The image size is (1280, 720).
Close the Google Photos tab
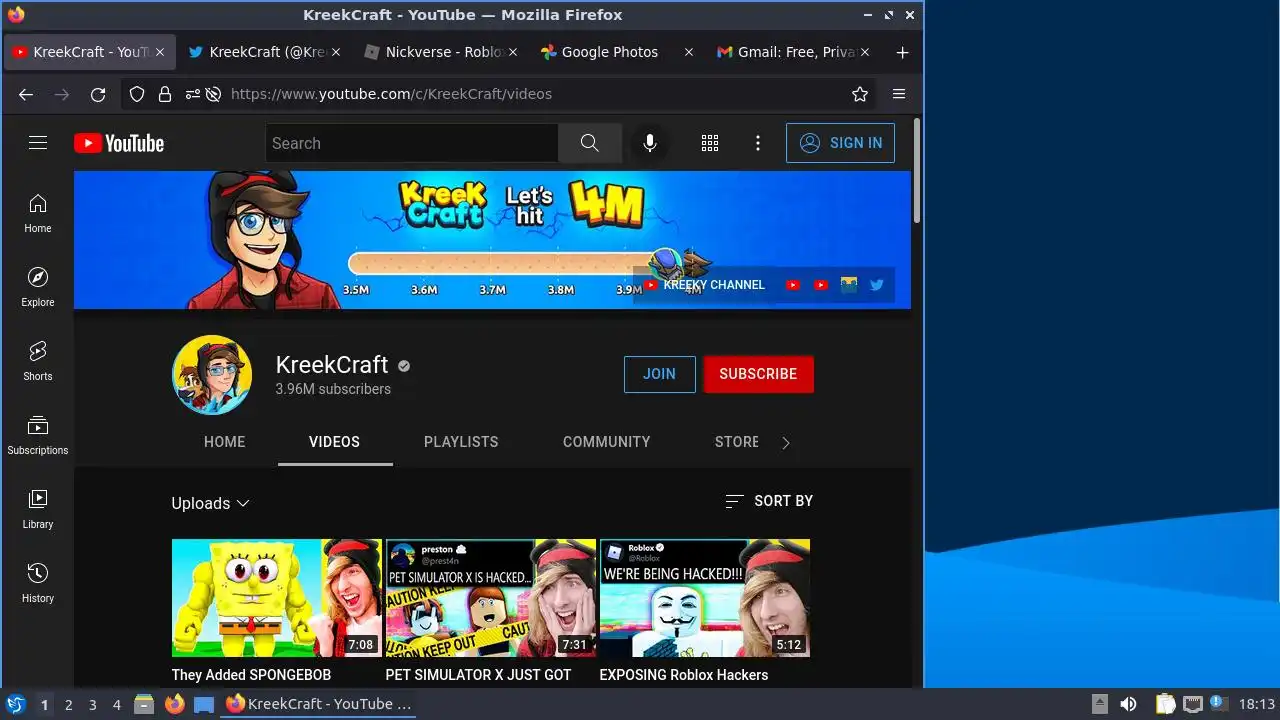point(688,52)
